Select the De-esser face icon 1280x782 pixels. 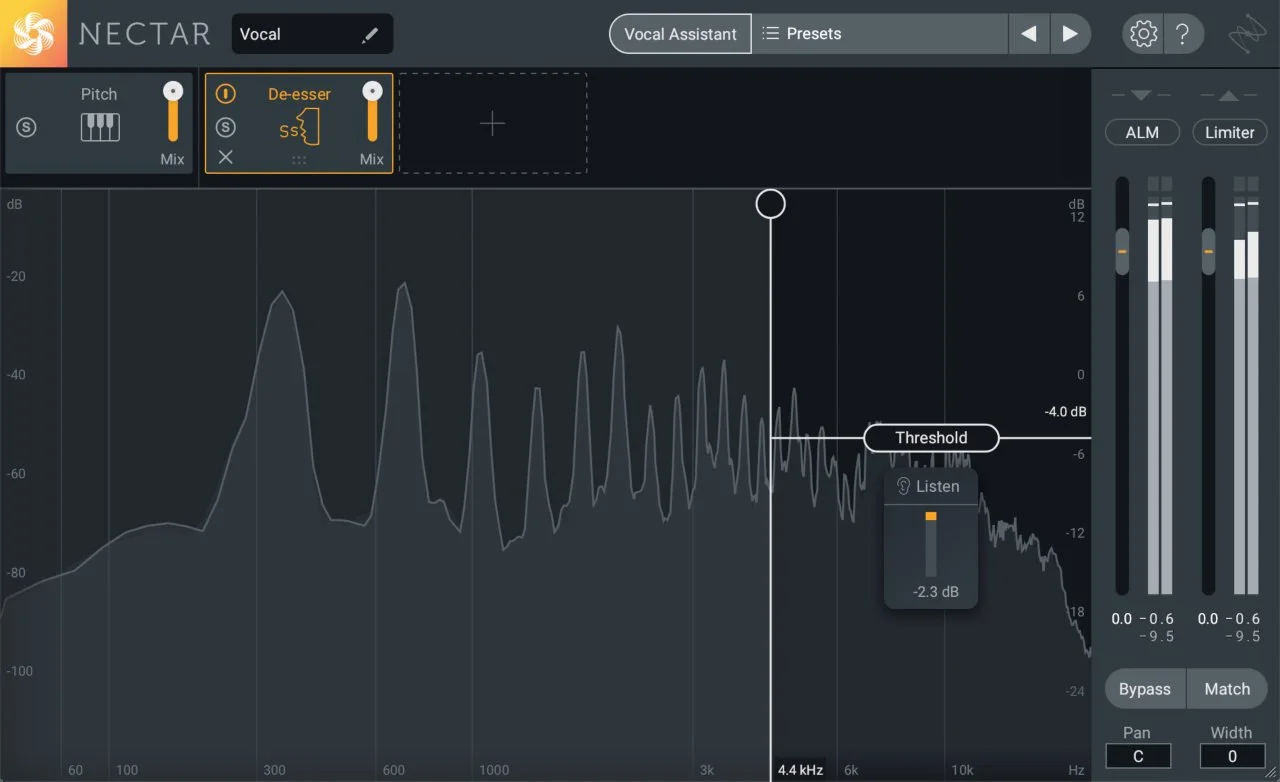299,129
